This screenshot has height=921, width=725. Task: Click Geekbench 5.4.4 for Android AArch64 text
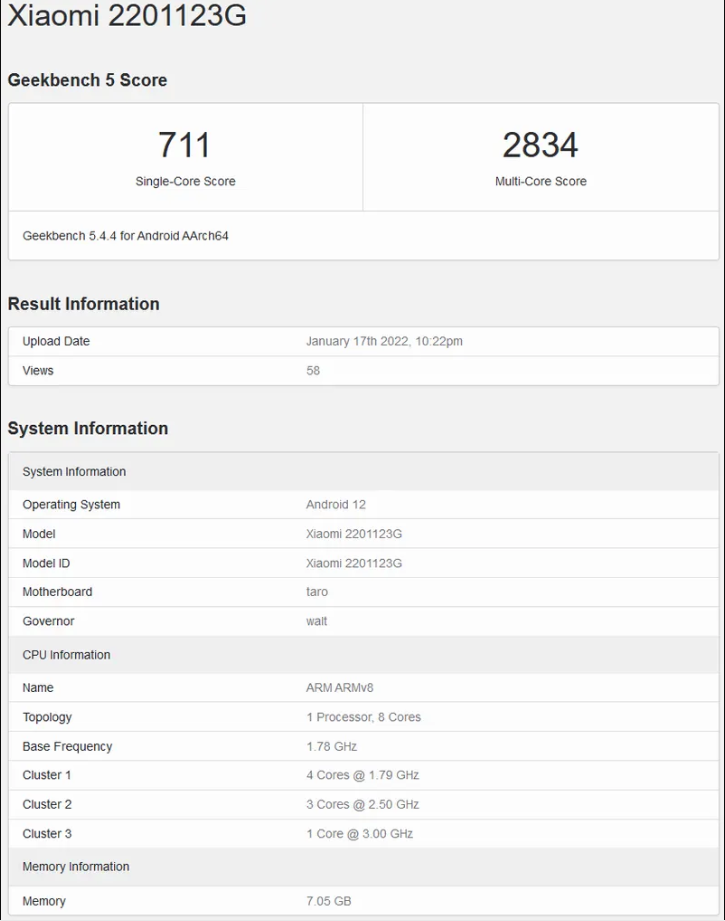point(125,236)
